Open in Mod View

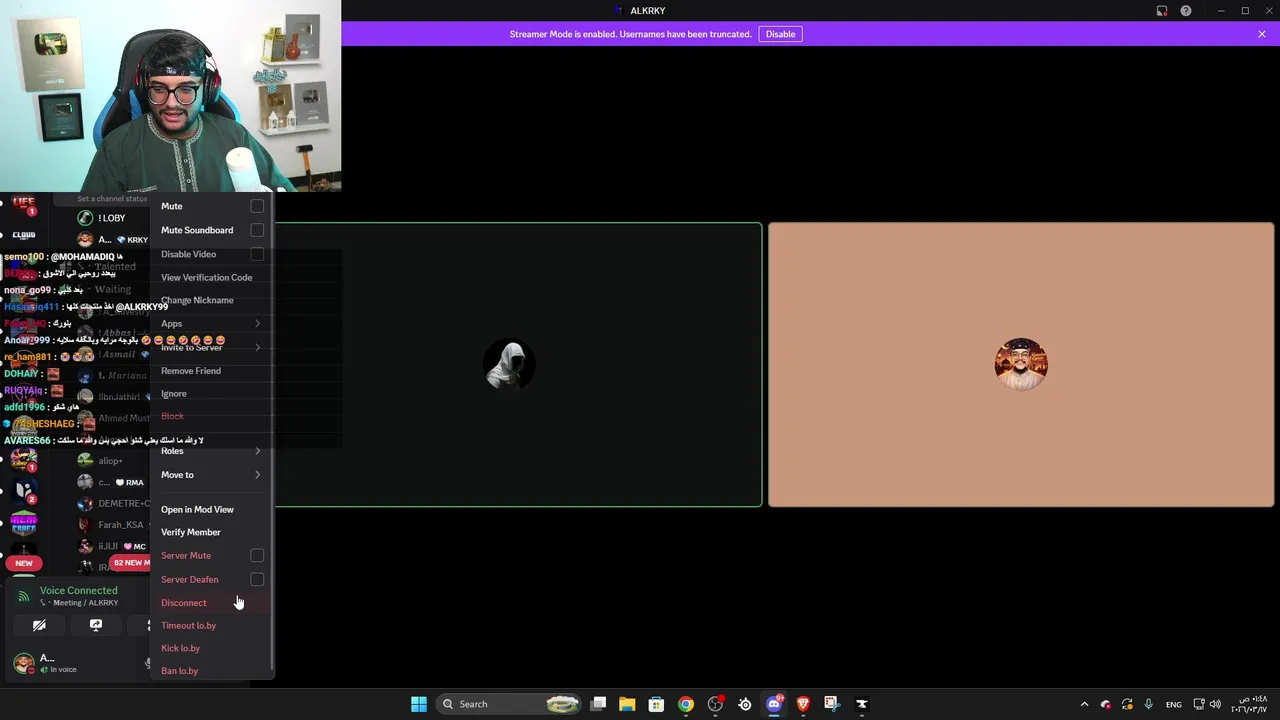click(x=211, y=510)
